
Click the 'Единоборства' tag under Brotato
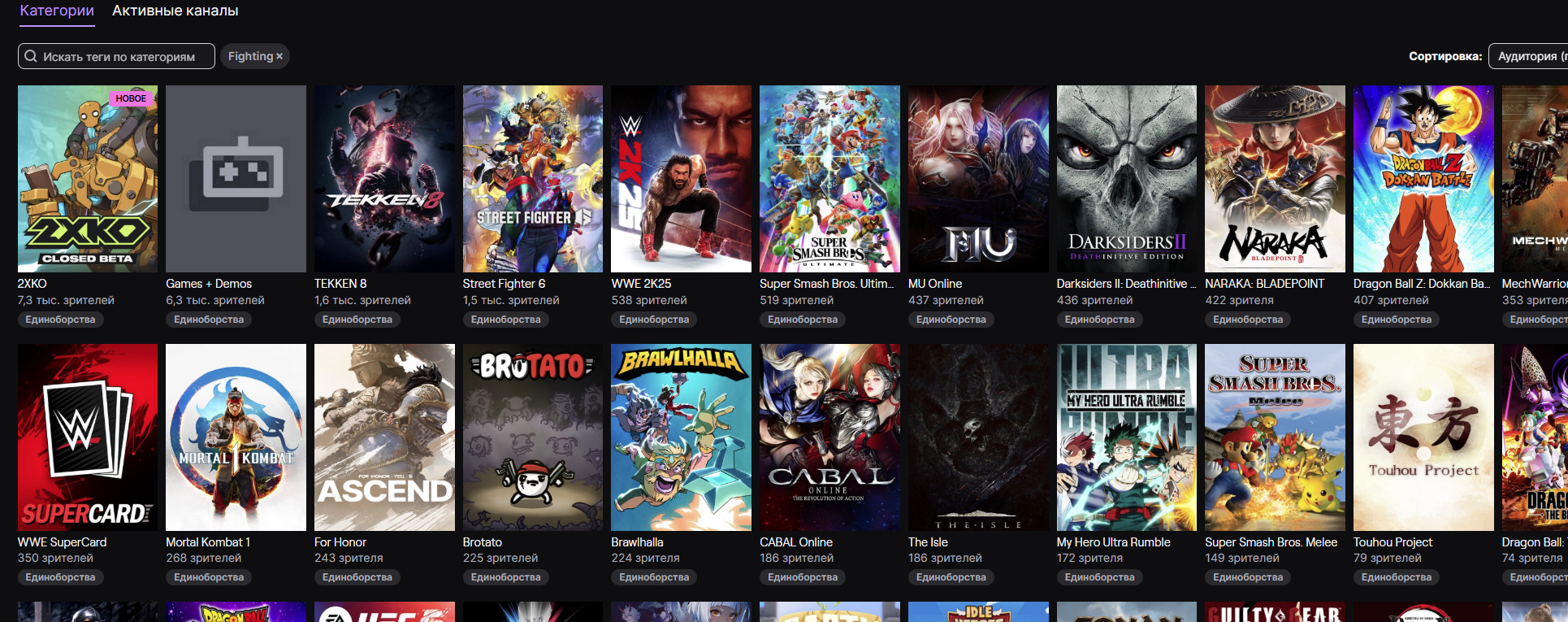click(506, 577)
